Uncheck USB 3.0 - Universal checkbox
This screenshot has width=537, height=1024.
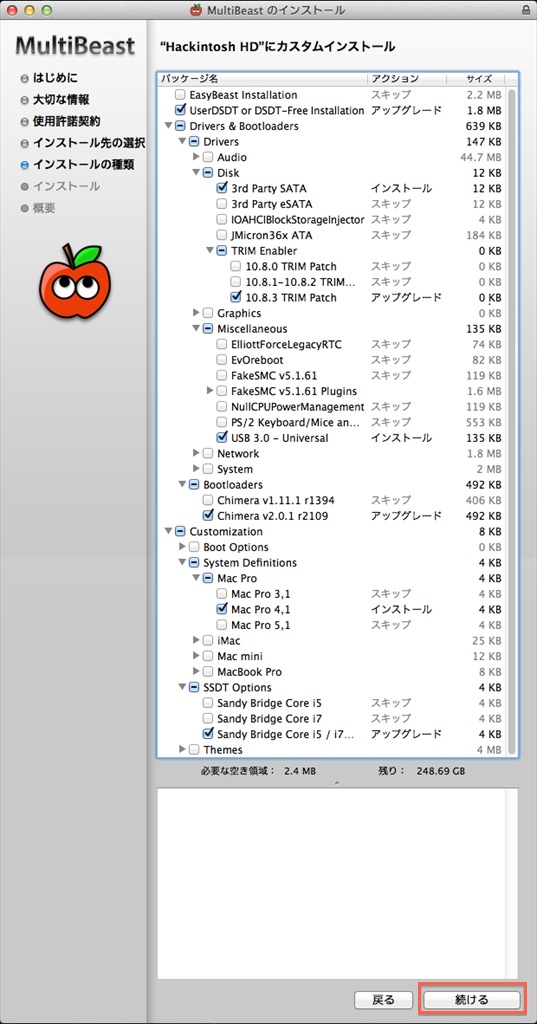pos(222,438)
